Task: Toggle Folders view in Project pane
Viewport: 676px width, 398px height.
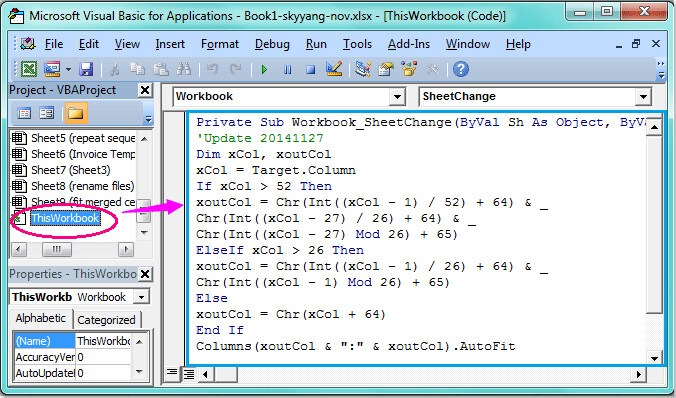Action: pos(76,113)
